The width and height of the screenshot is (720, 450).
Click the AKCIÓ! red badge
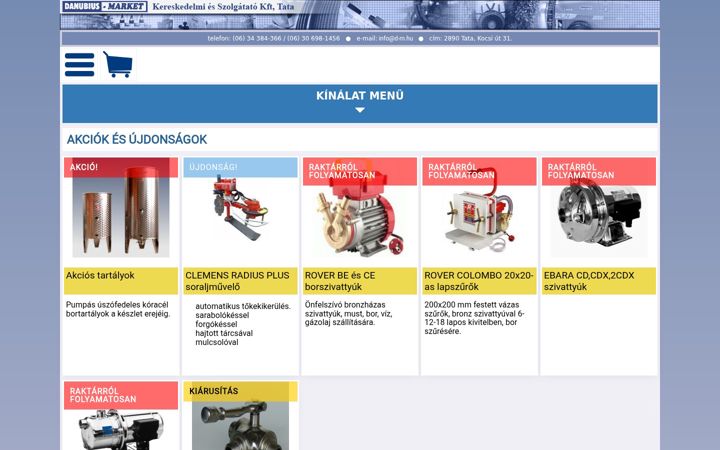[x=121, y=167]
